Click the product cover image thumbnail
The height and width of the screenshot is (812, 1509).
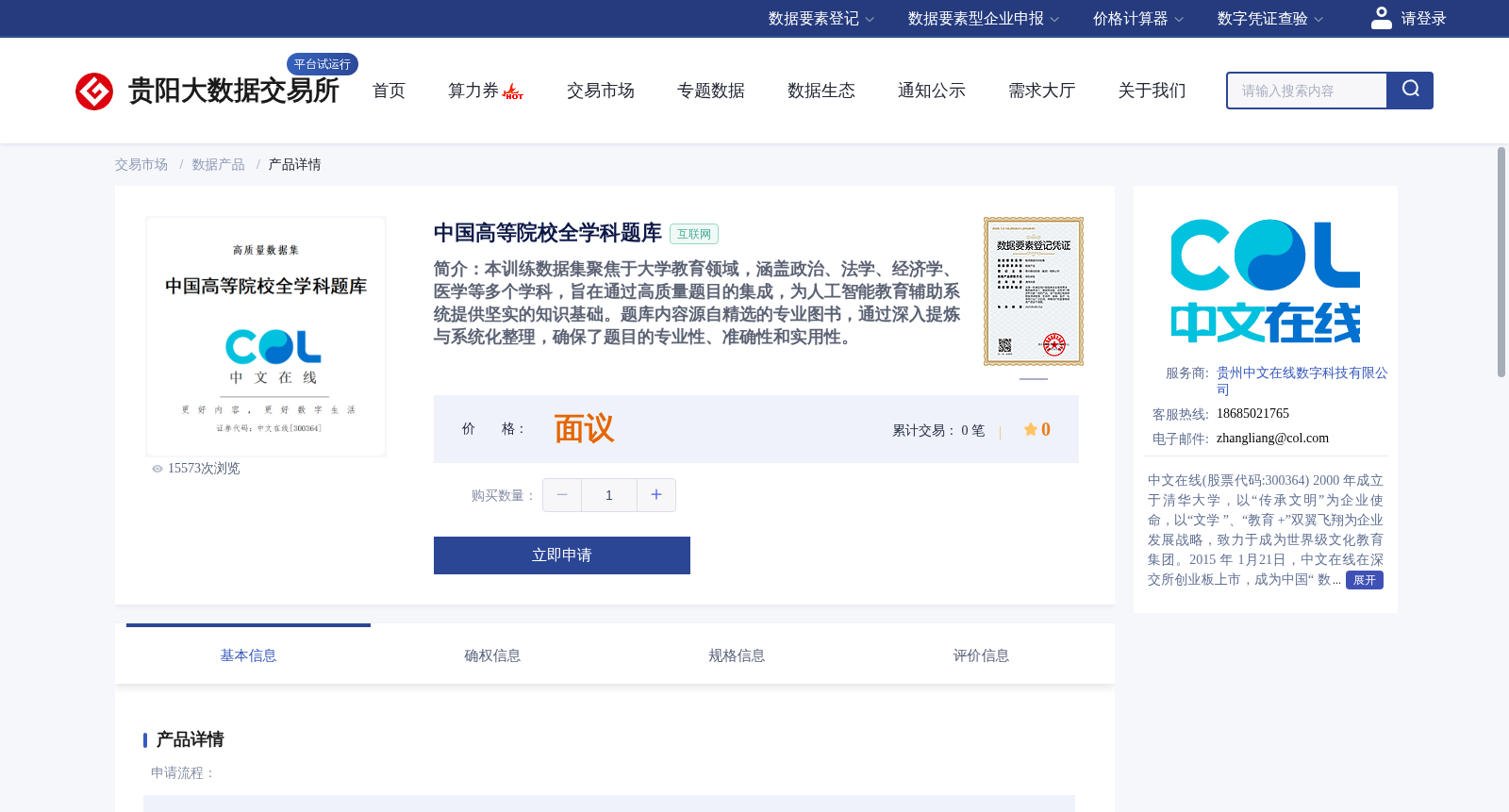pos(266,337)
